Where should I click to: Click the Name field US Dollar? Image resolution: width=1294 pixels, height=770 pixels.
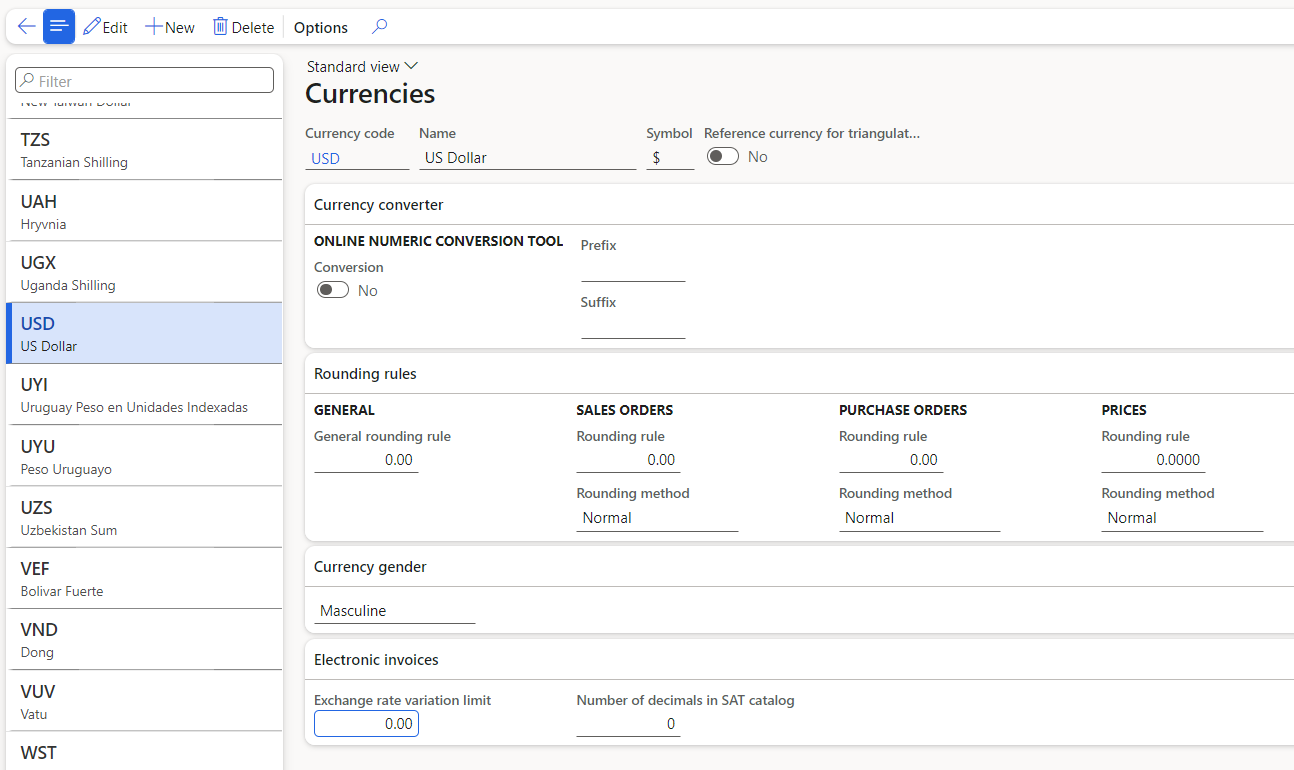(x=527, y=158)
